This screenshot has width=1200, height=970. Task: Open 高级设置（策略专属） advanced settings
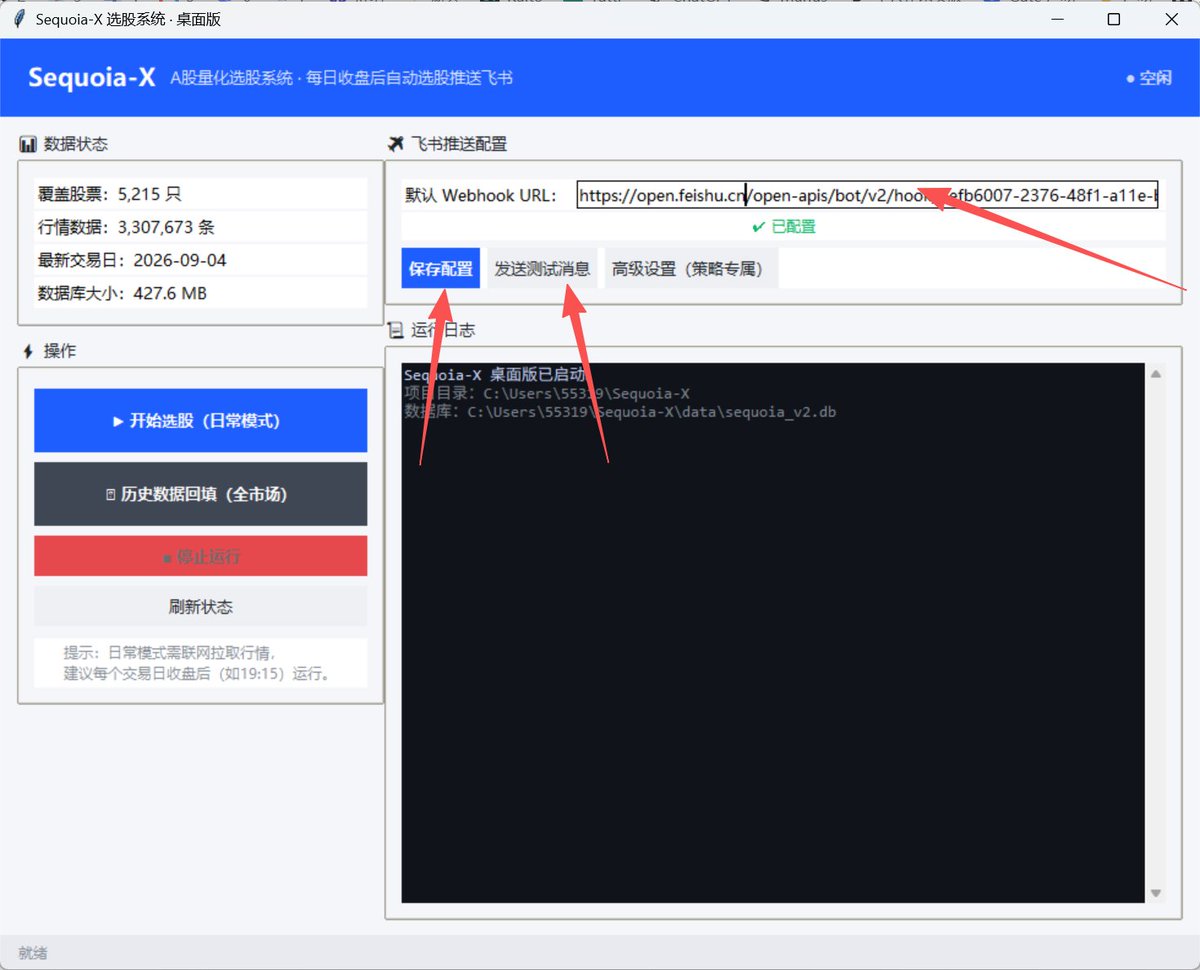coord(691,269)
